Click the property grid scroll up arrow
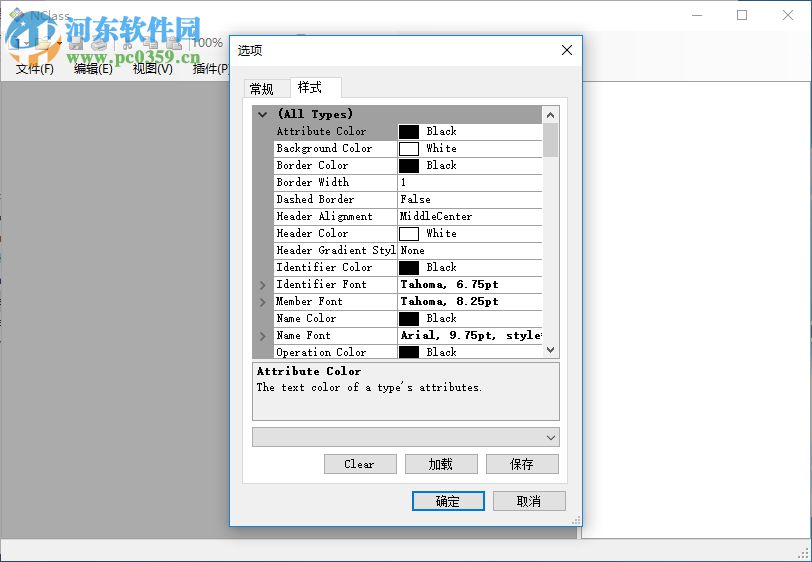The image size is (812, 562). pyautogui.click(x=550, y=115)
